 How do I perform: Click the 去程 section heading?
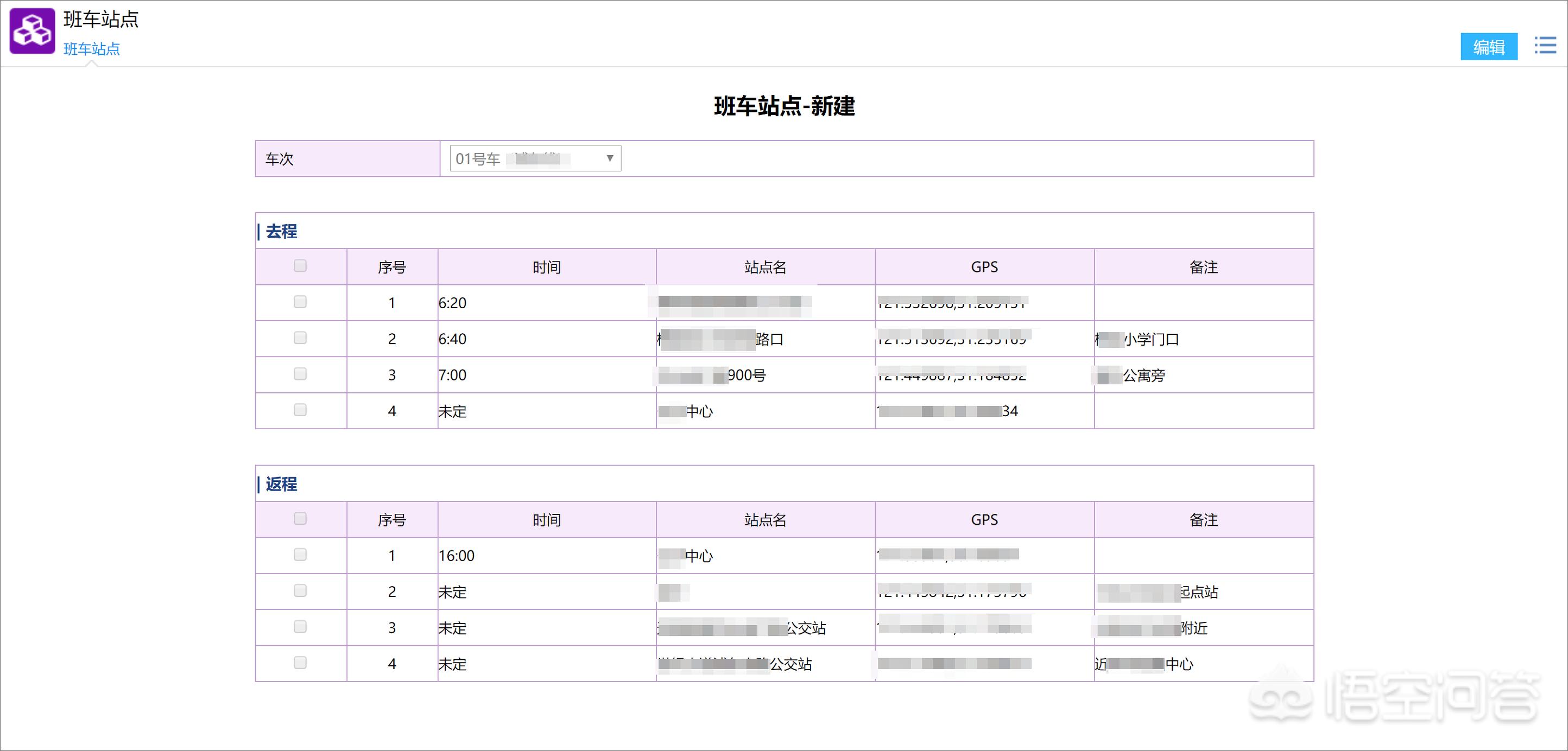click(281, 231)
